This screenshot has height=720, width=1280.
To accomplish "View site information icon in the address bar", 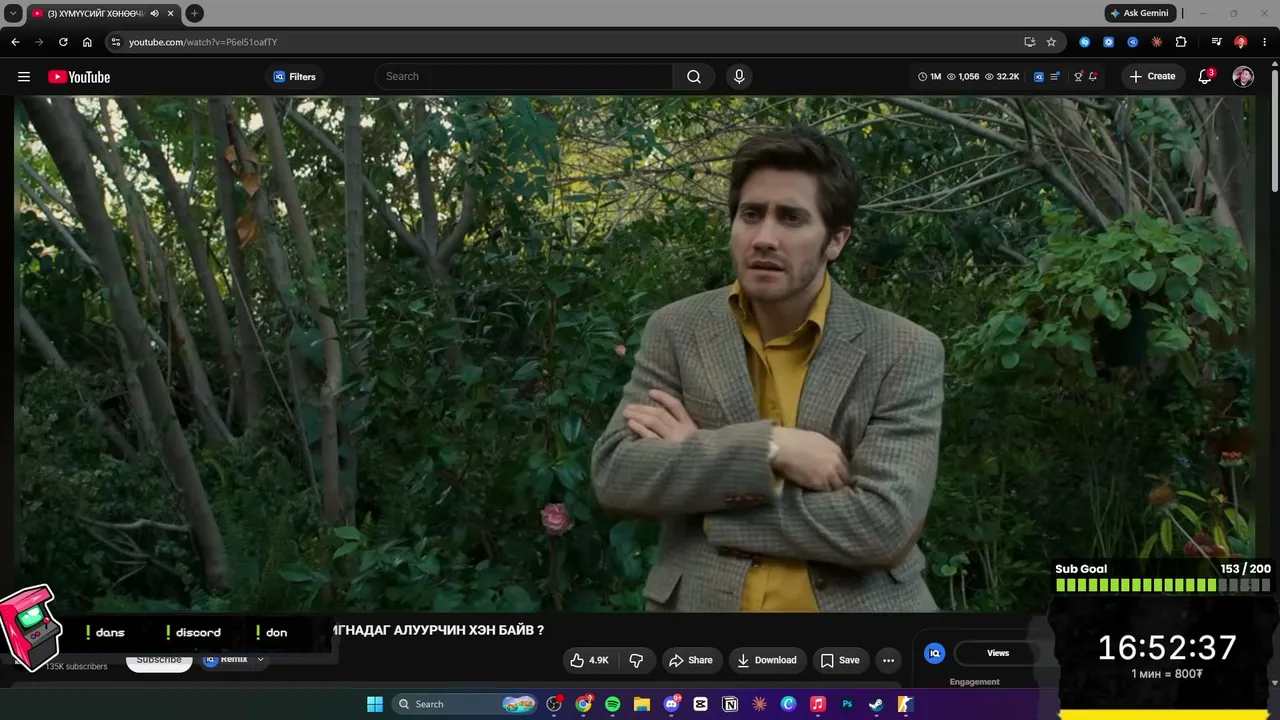I will (115, 42).
